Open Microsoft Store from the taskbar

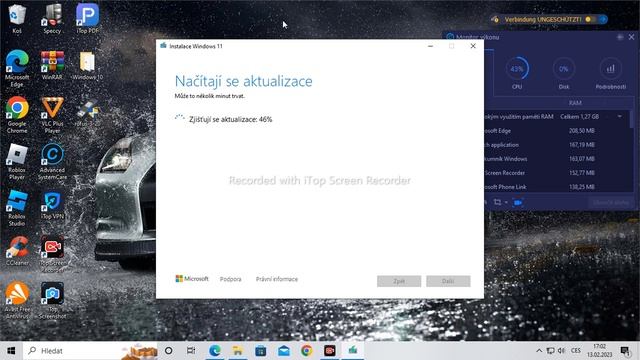tap(260, 351)
